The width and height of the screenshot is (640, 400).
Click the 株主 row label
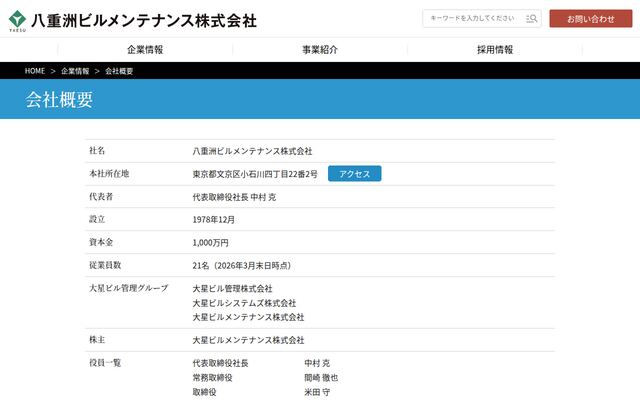(x=97, y=340)
